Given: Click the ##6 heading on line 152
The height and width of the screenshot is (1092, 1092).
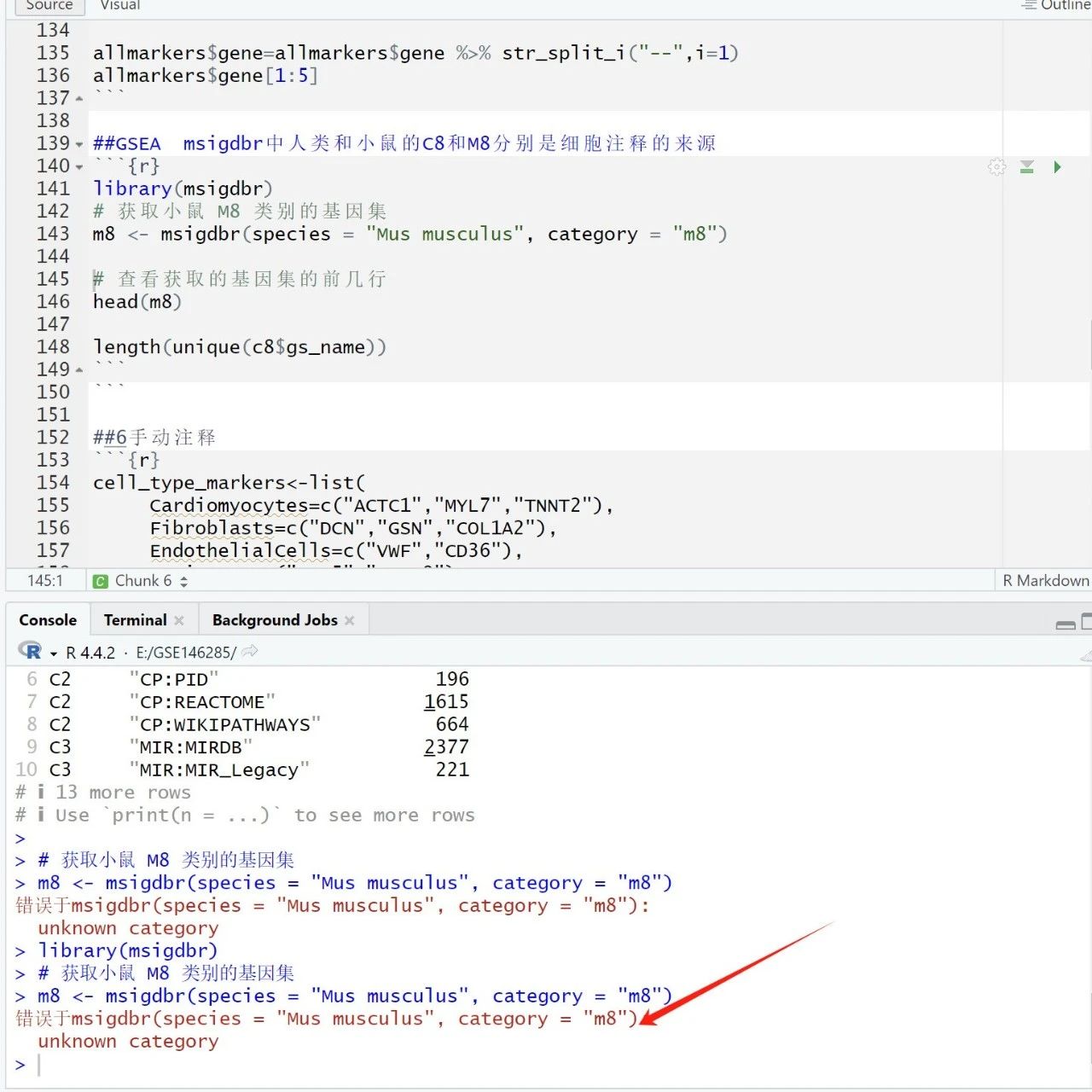Looking at the screenshot, I should (154, 438).
